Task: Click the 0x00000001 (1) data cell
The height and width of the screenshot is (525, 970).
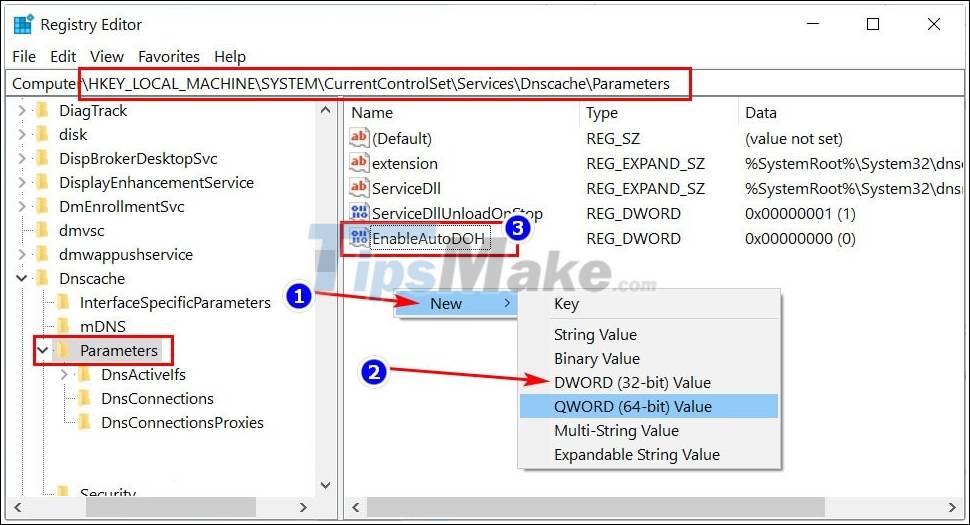Action: pyautogui.click(x=800, y=214)
